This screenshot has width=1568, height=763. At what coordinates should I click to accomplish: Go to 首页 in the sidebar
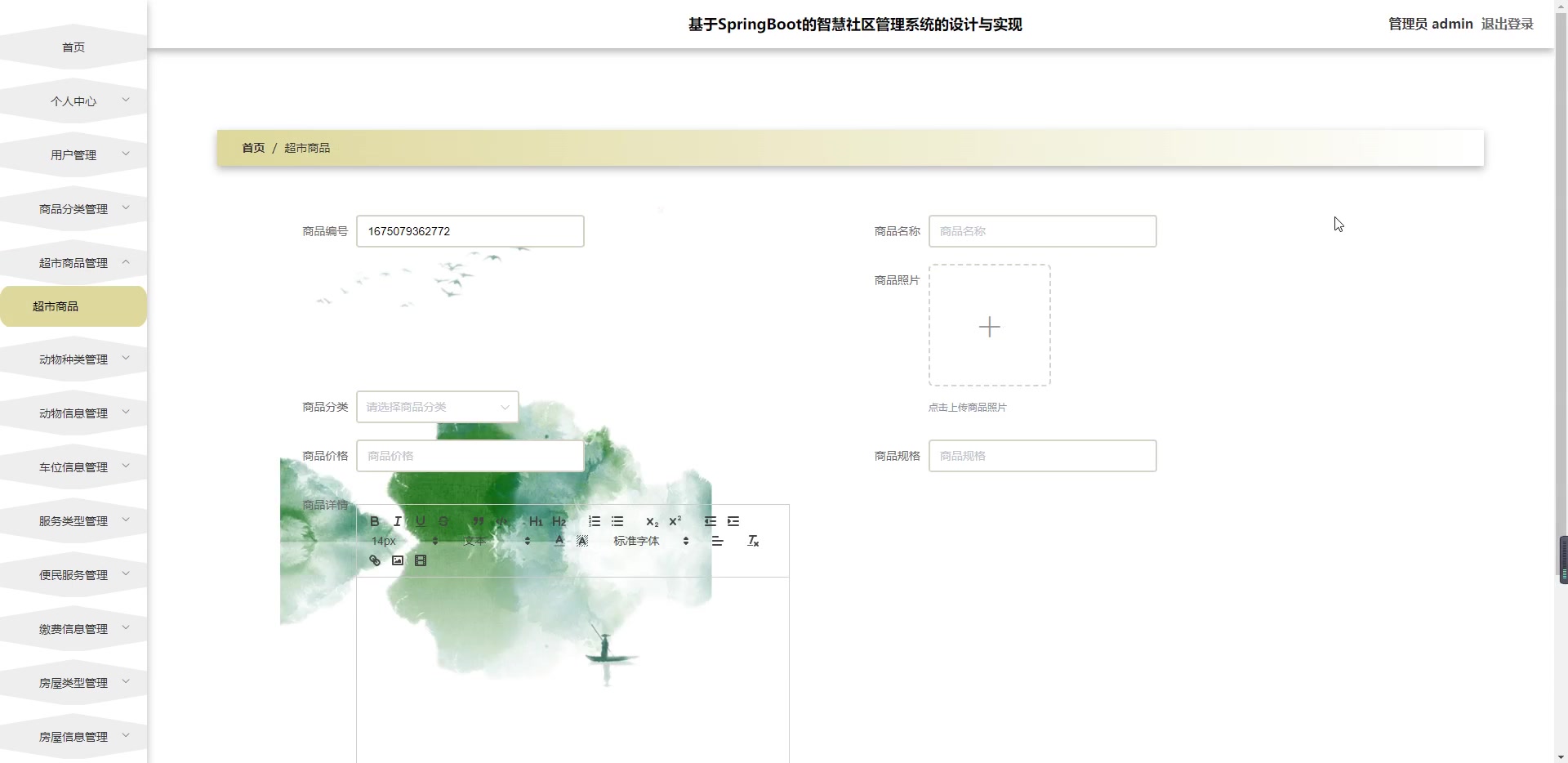point(73,47)
